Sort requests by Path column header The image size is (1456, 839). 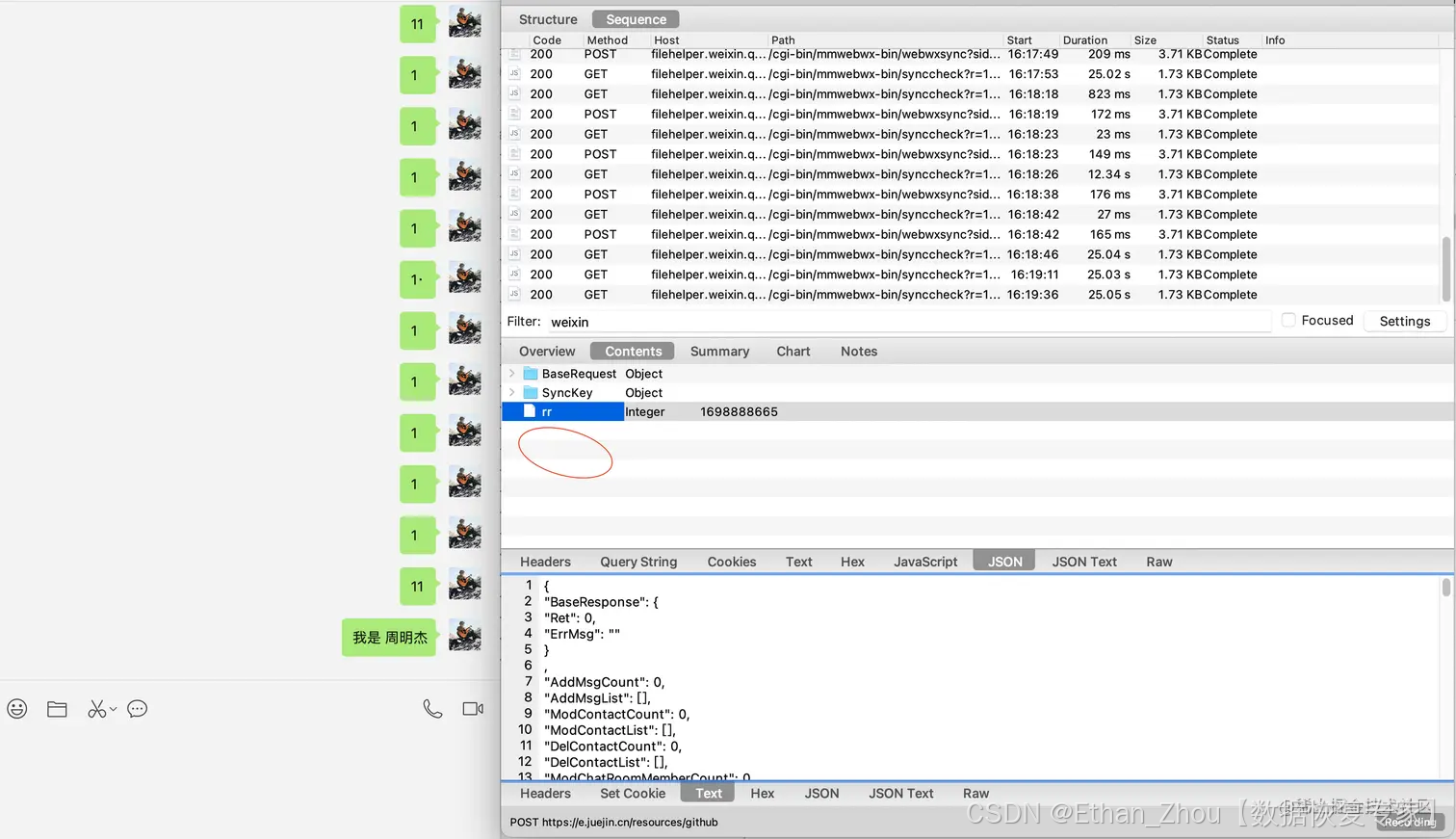click(783, 40)
